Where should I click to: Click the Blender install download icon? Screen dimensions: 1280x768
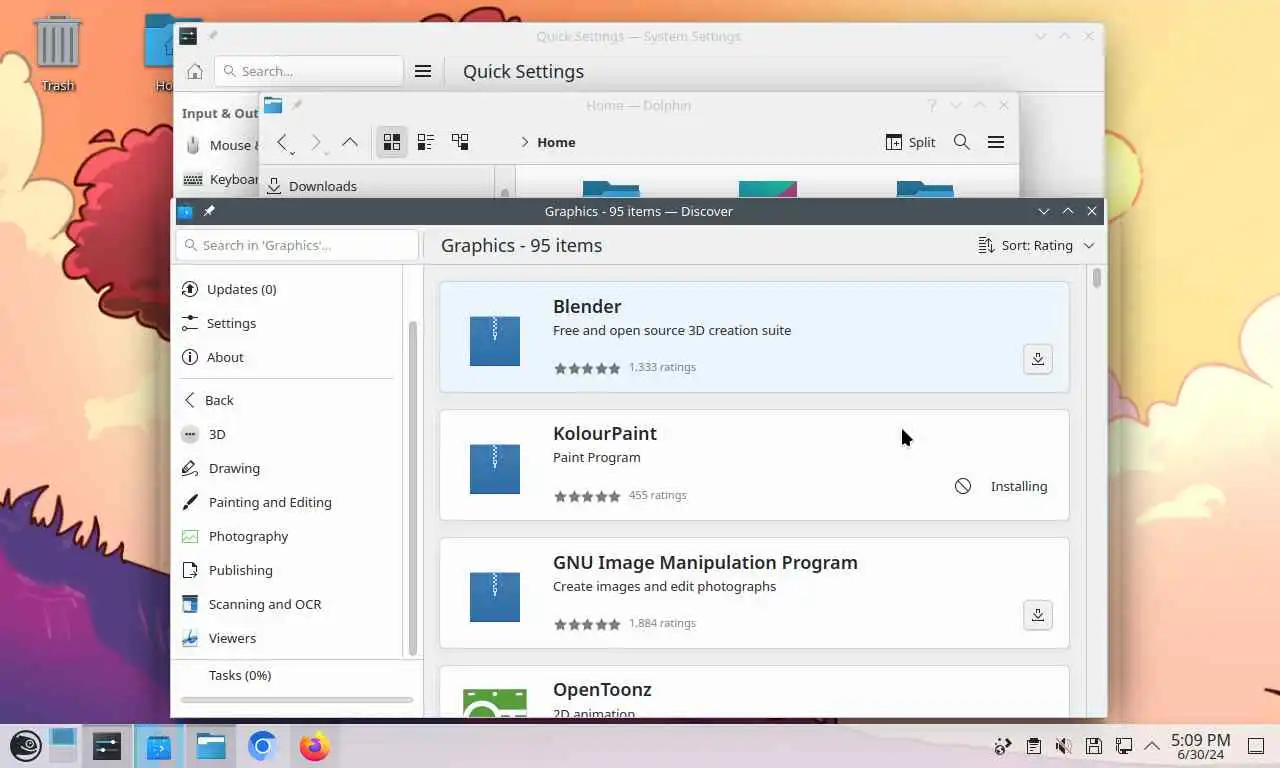pos(1038,359)
